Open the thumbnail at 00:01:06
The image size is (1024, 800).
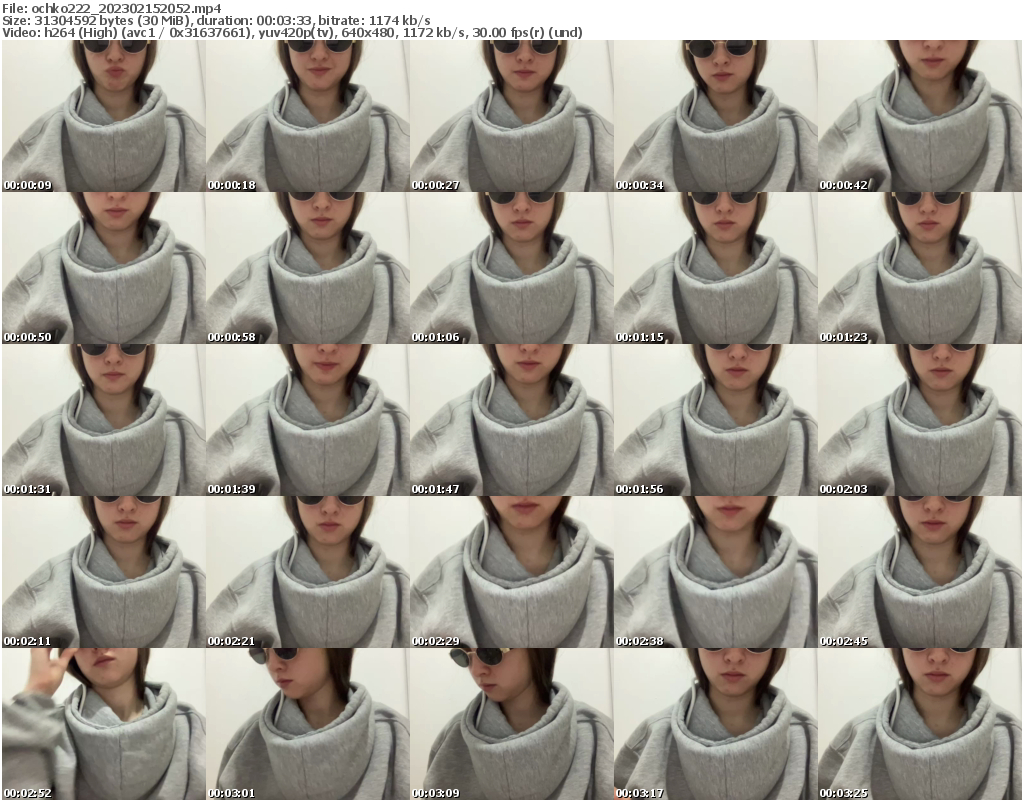click(512, 266)
